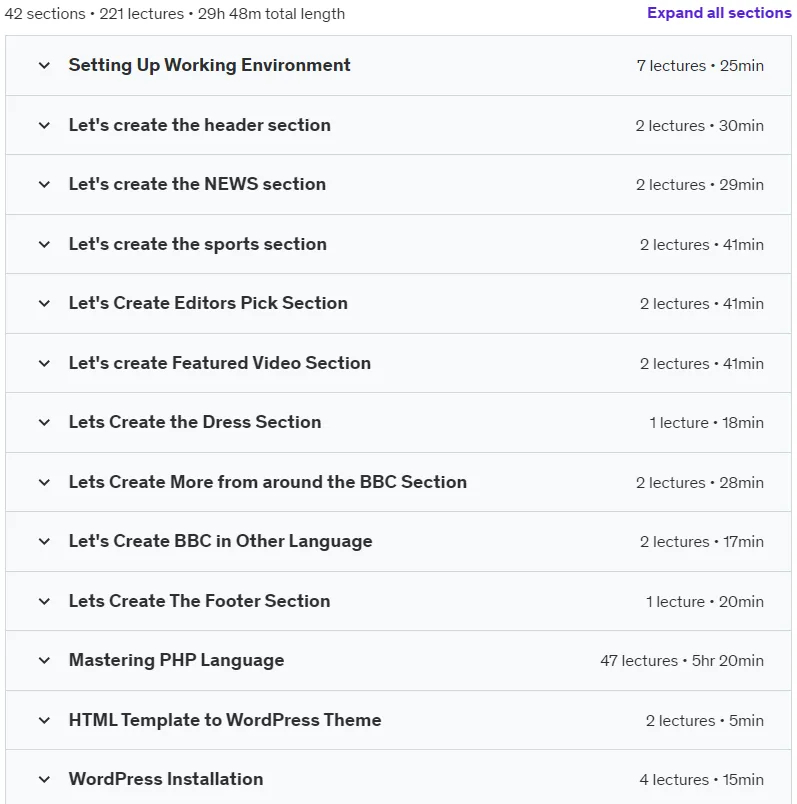Toggle chevron for HTML Template to WordPress Theme
The height and width of the screenshot is (804, 797).
pyautogui.click(x=45, y=720)
